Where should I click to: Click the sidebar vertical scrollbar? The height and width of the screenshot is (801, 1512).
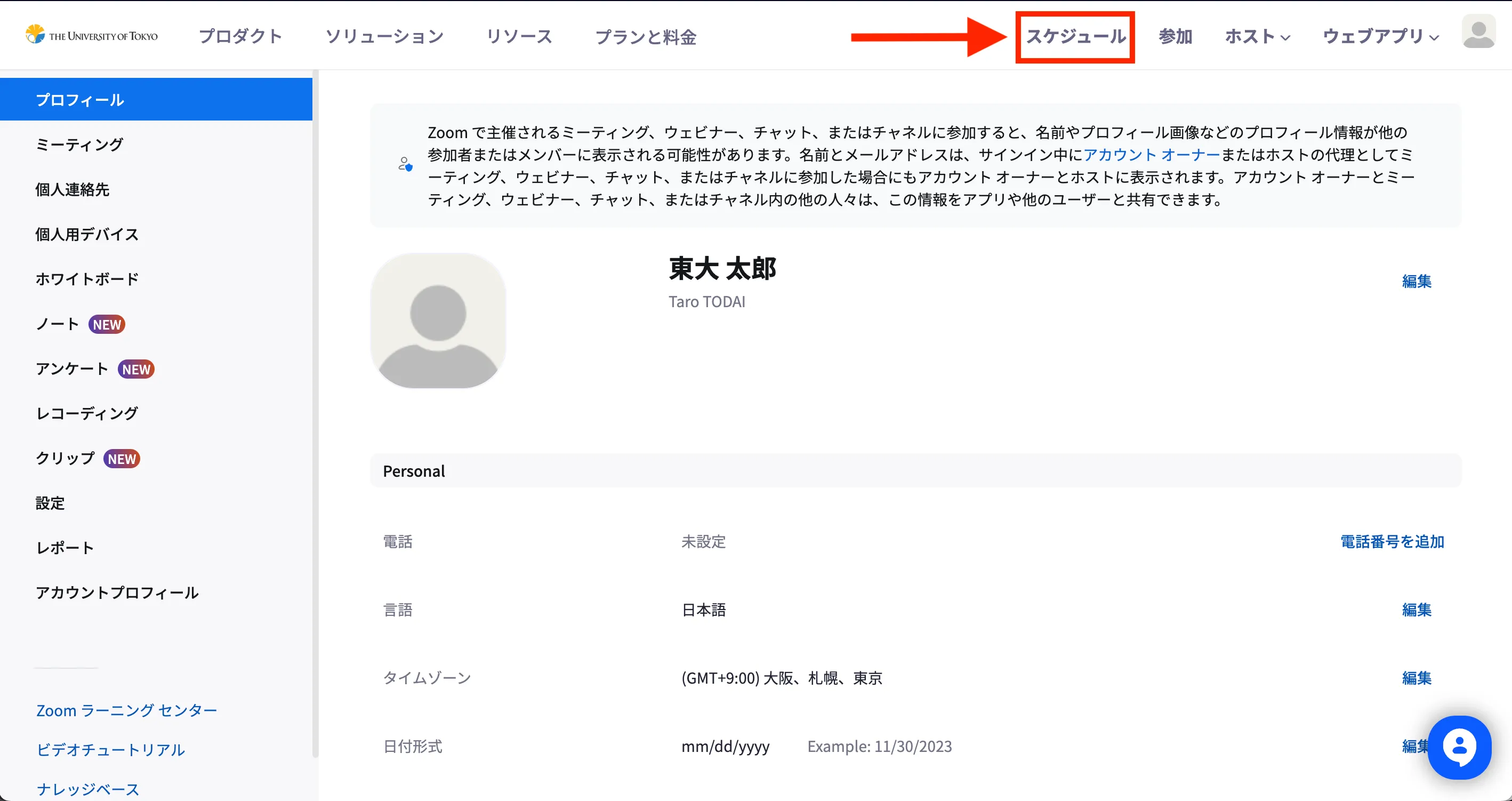(315, 411)
